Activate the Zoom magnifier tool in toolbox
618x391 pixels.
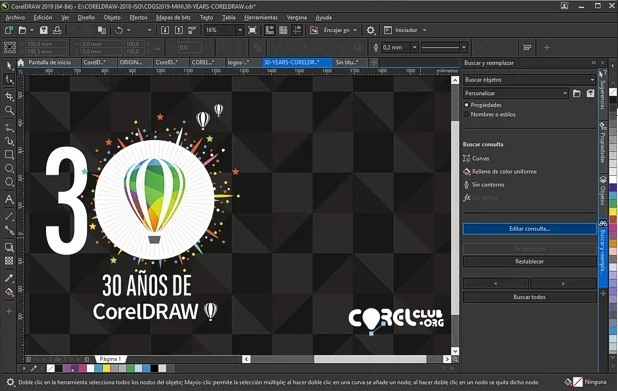9,110
